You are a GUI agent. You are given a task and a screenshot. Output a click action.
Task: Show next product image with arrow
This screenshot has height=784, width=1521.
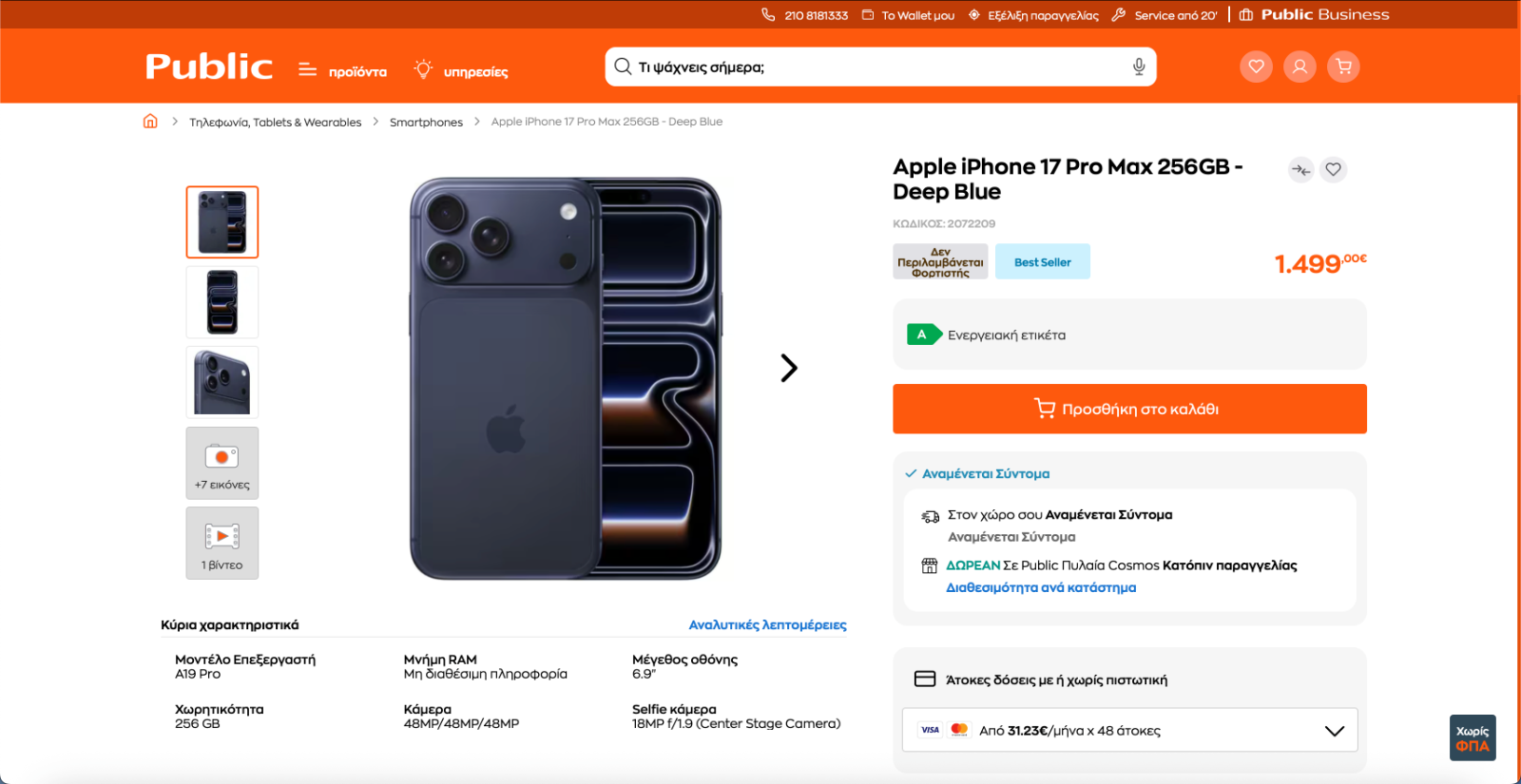pos(788,368)
